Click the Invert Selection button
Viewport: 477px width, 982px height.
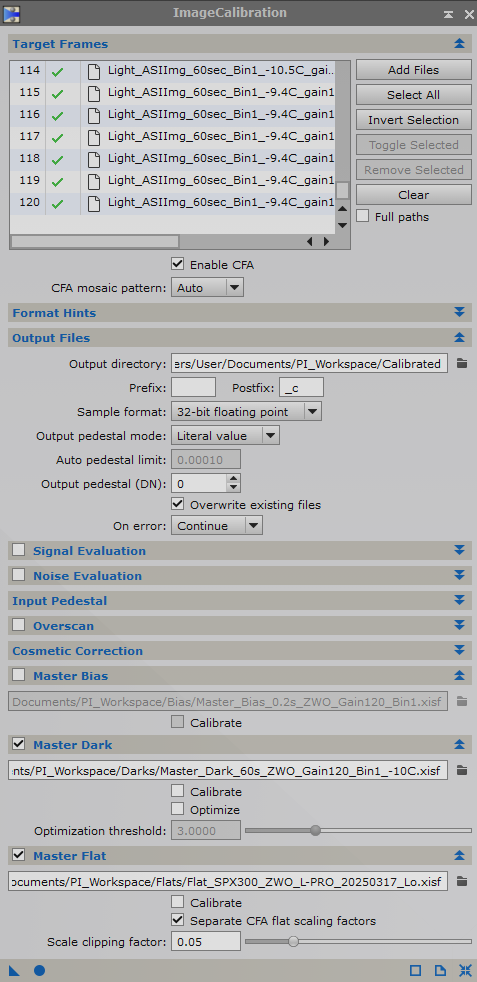click(x=414, y=120)
